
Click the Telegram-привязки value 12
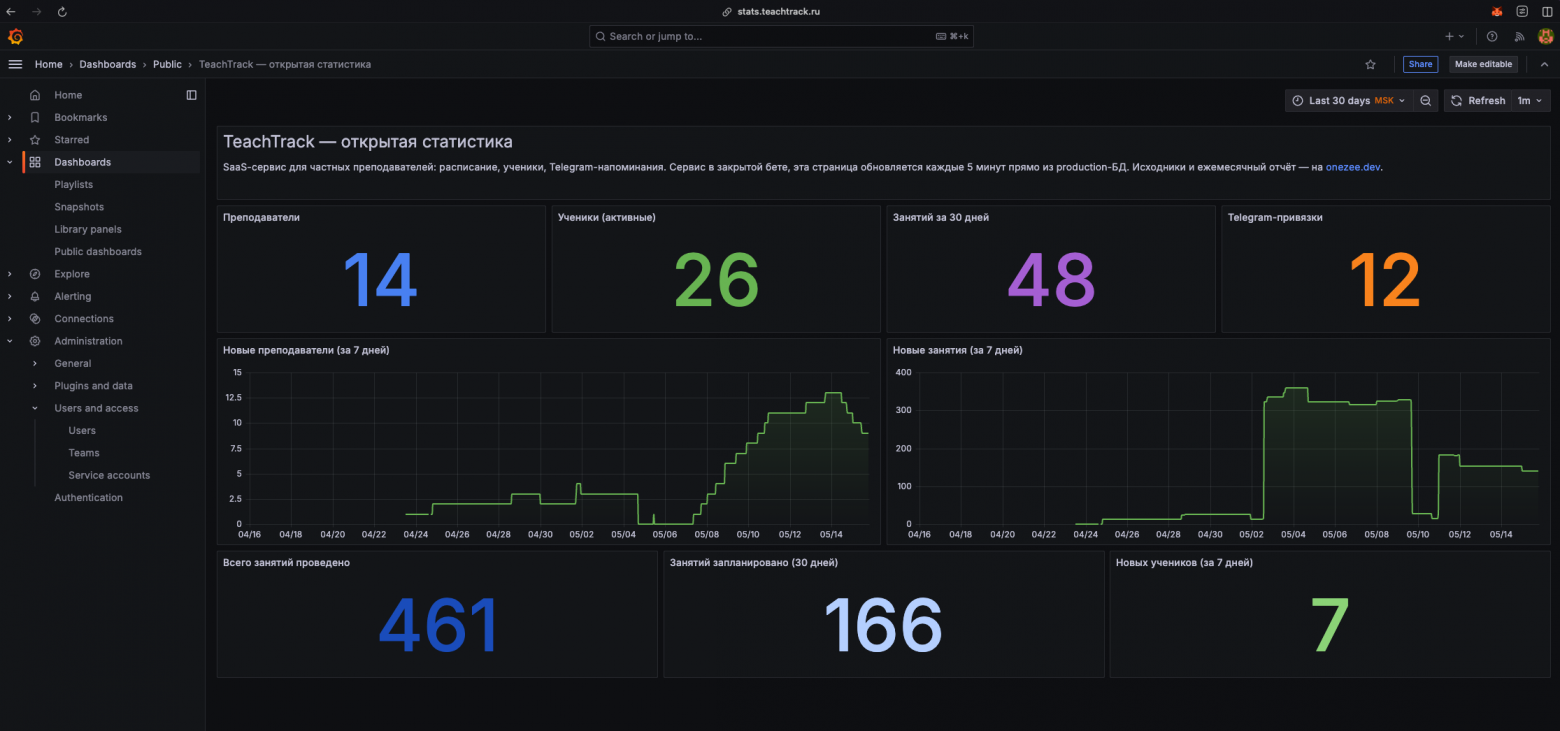click(x=1385, y=281)
